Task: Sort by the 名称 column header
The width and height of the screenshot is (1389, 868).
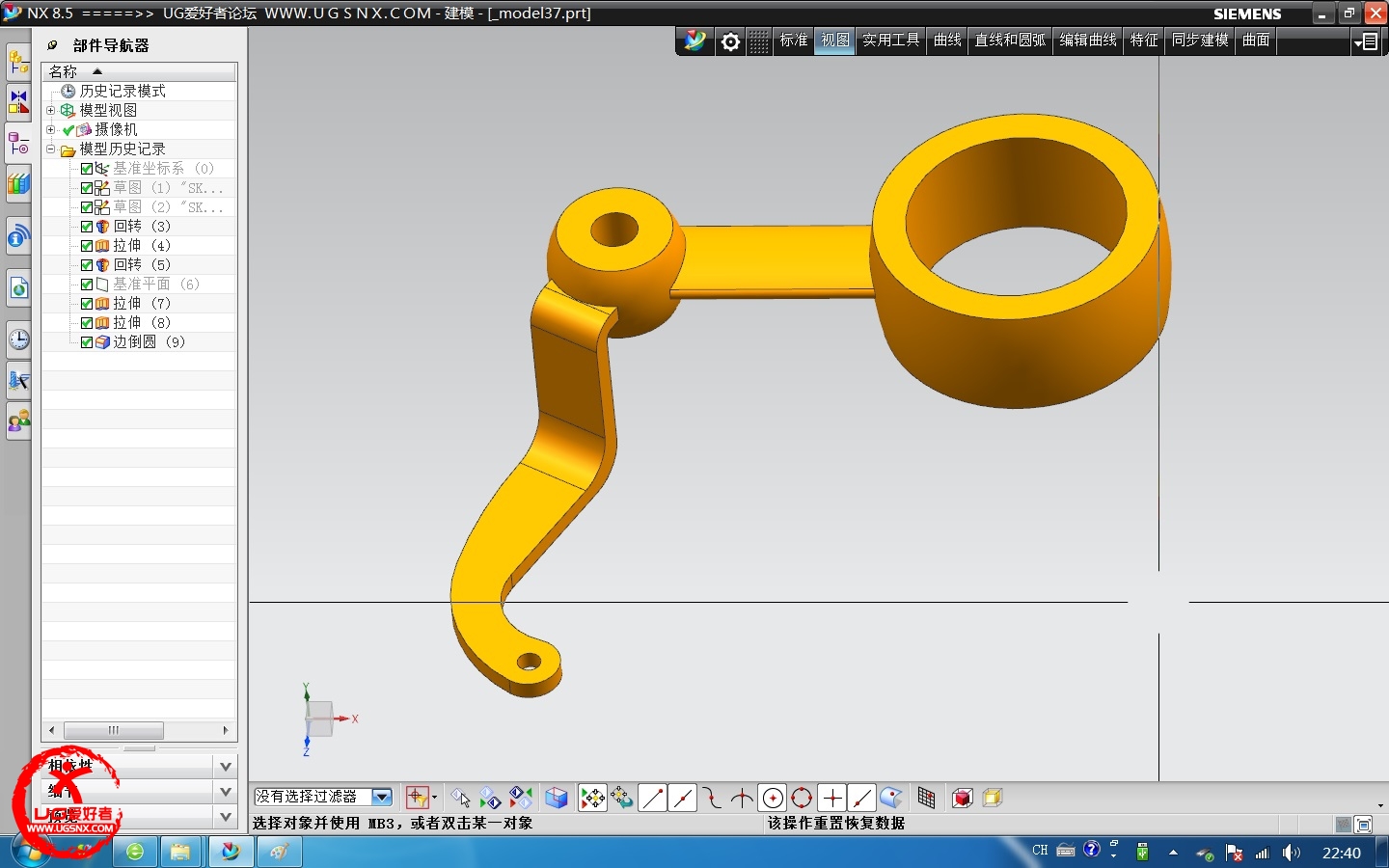Action: click(x=139, y=71)
